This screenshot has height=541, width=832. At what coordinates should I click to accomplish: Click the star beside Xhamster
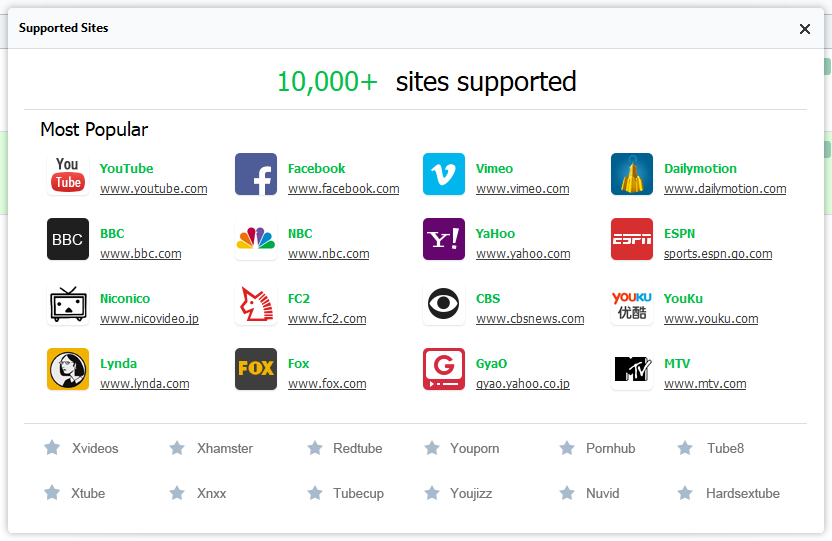click(177, 448)
